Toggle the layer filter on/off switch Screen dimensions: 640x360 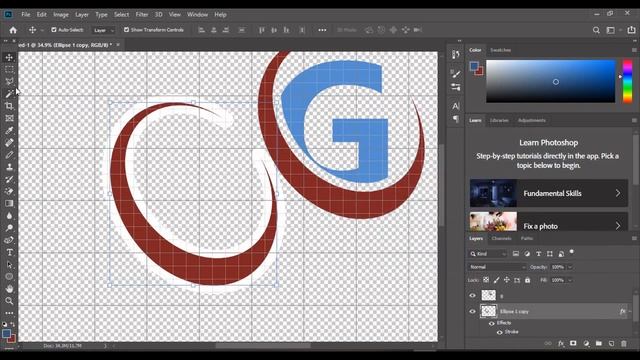coord(571,252)
